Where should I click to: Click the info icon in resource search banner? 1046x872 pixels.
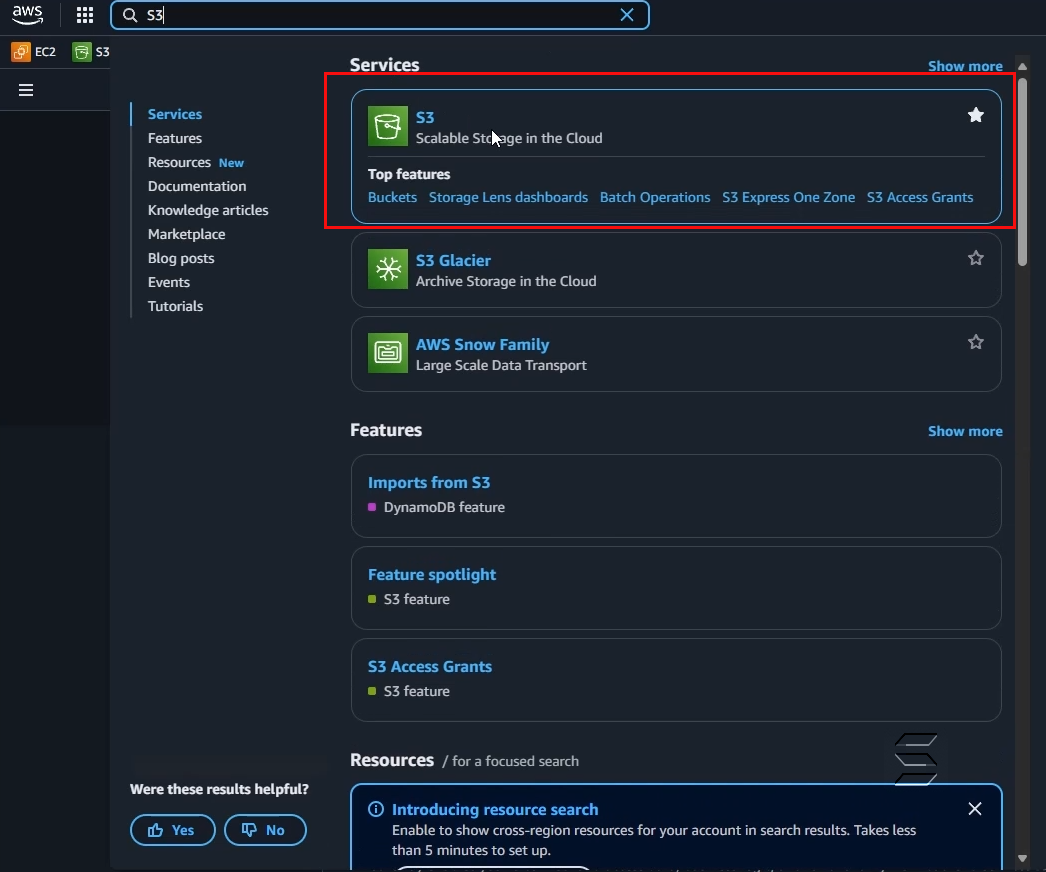376,809
